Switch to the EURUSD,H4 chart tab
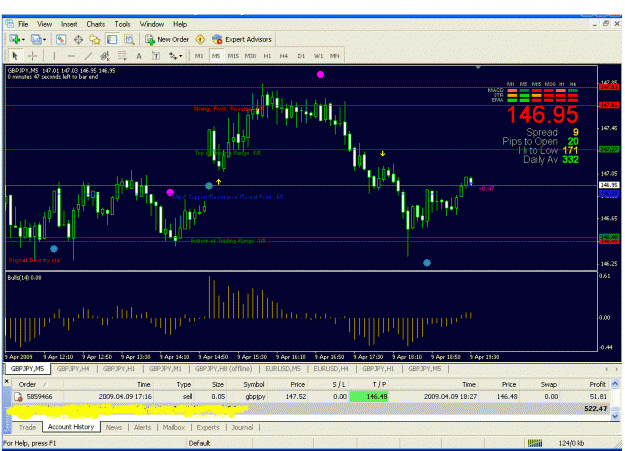 (331, 369)
